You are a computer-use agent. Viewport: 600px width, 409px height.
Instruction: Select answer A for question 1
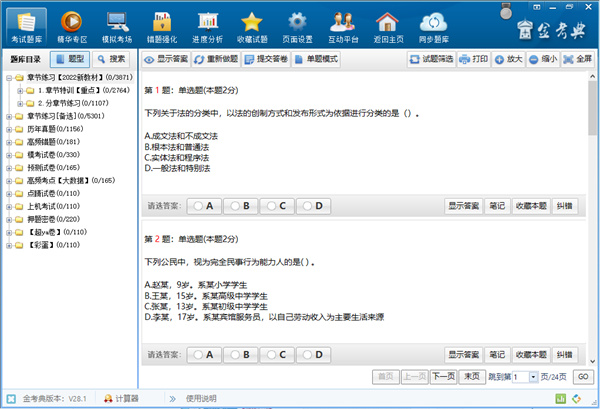pos(205,206)
